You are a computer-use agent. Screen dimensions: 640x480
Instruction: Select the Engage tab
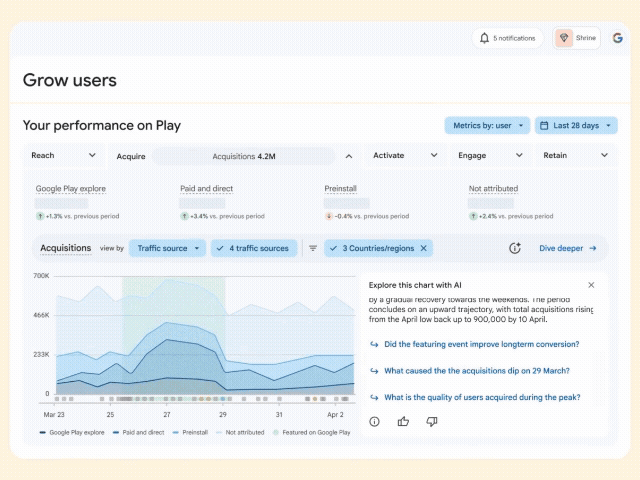(491, 155)
